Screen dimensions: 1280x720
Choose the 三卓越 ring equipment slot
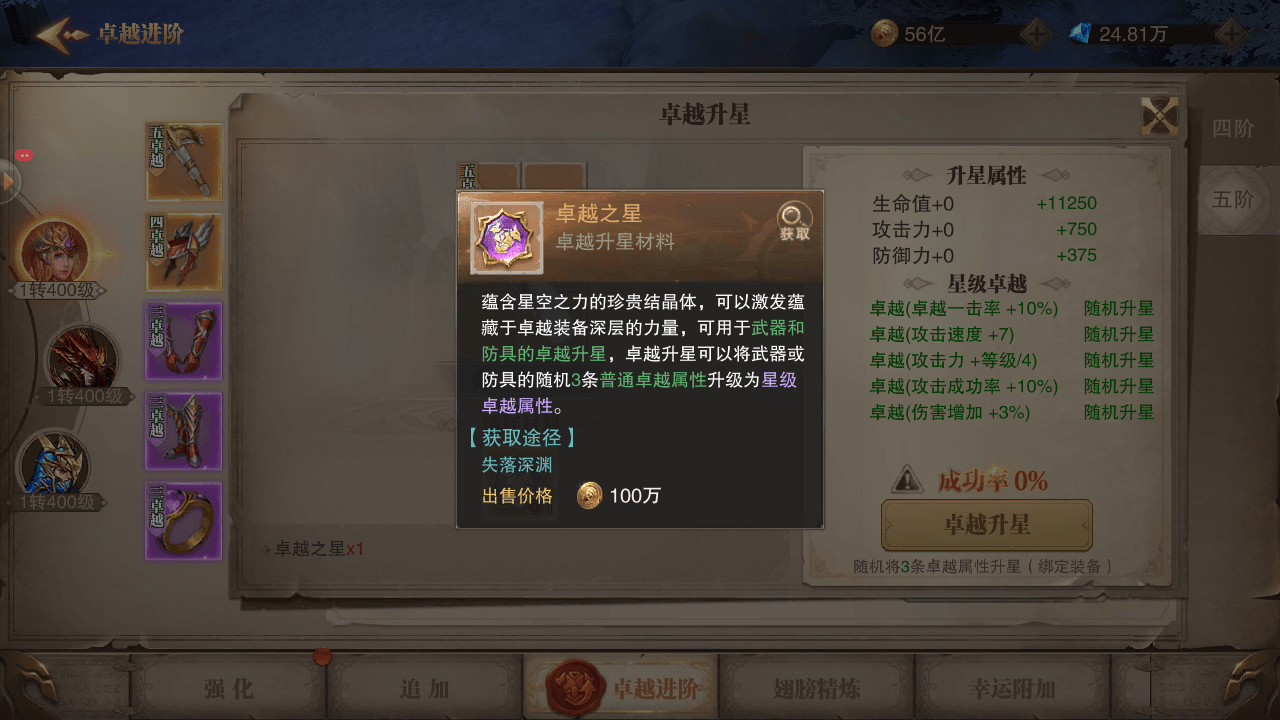click(x=185, y=521)
